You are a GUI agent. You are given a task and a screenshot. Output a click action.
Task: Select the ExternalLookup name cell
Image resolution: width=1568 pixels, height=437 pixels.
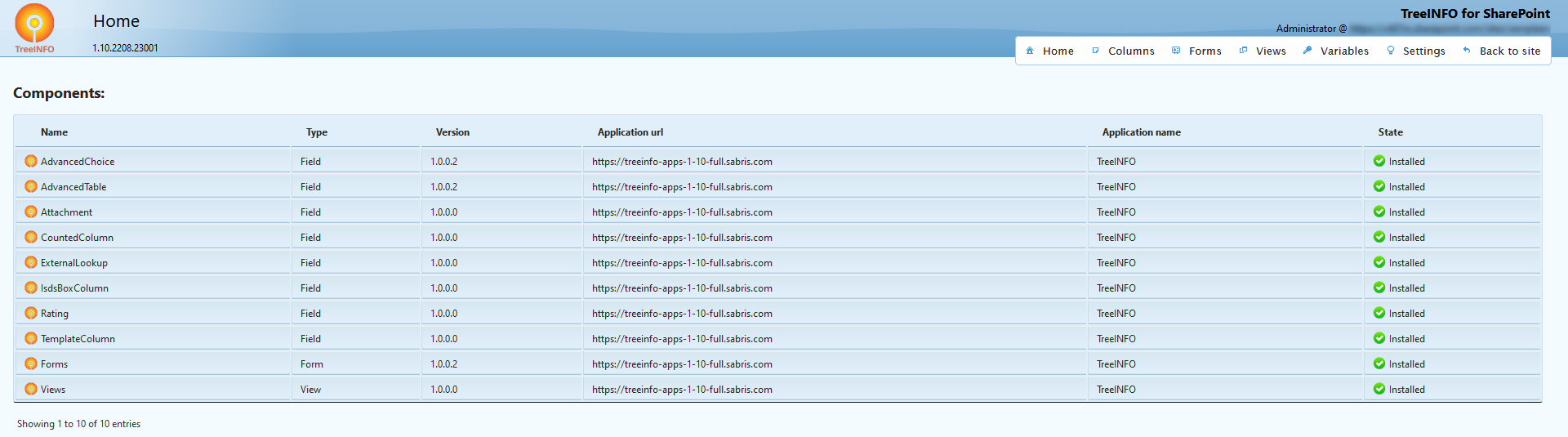click(153, 262)
